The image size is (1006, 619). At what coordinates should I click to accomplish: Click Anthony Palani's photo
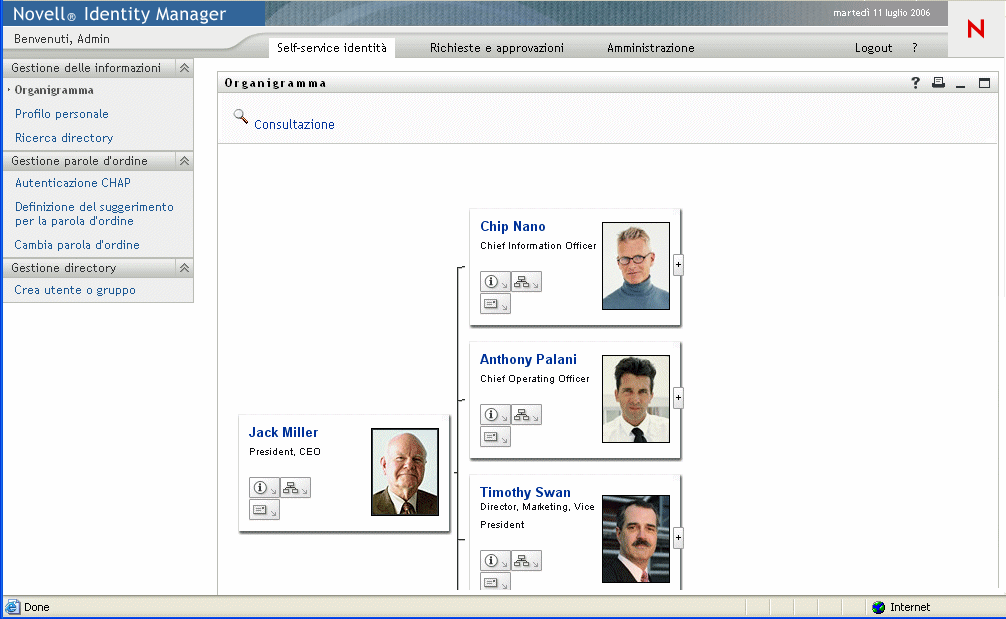click(636, 399)
